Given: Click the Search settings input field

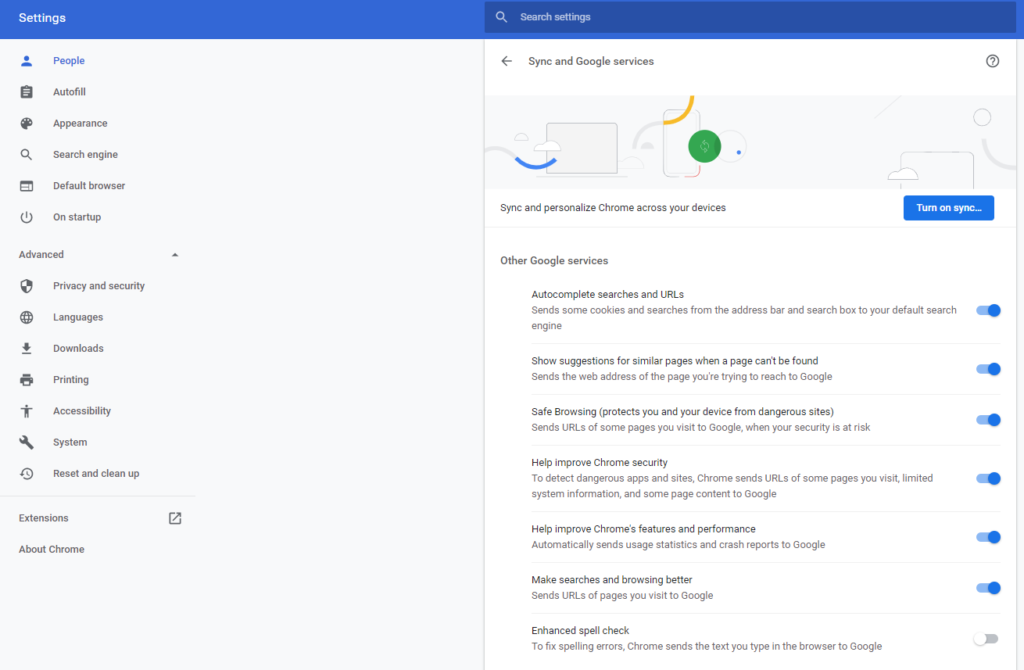Looking at the screenshot, I should click(750, 17).
